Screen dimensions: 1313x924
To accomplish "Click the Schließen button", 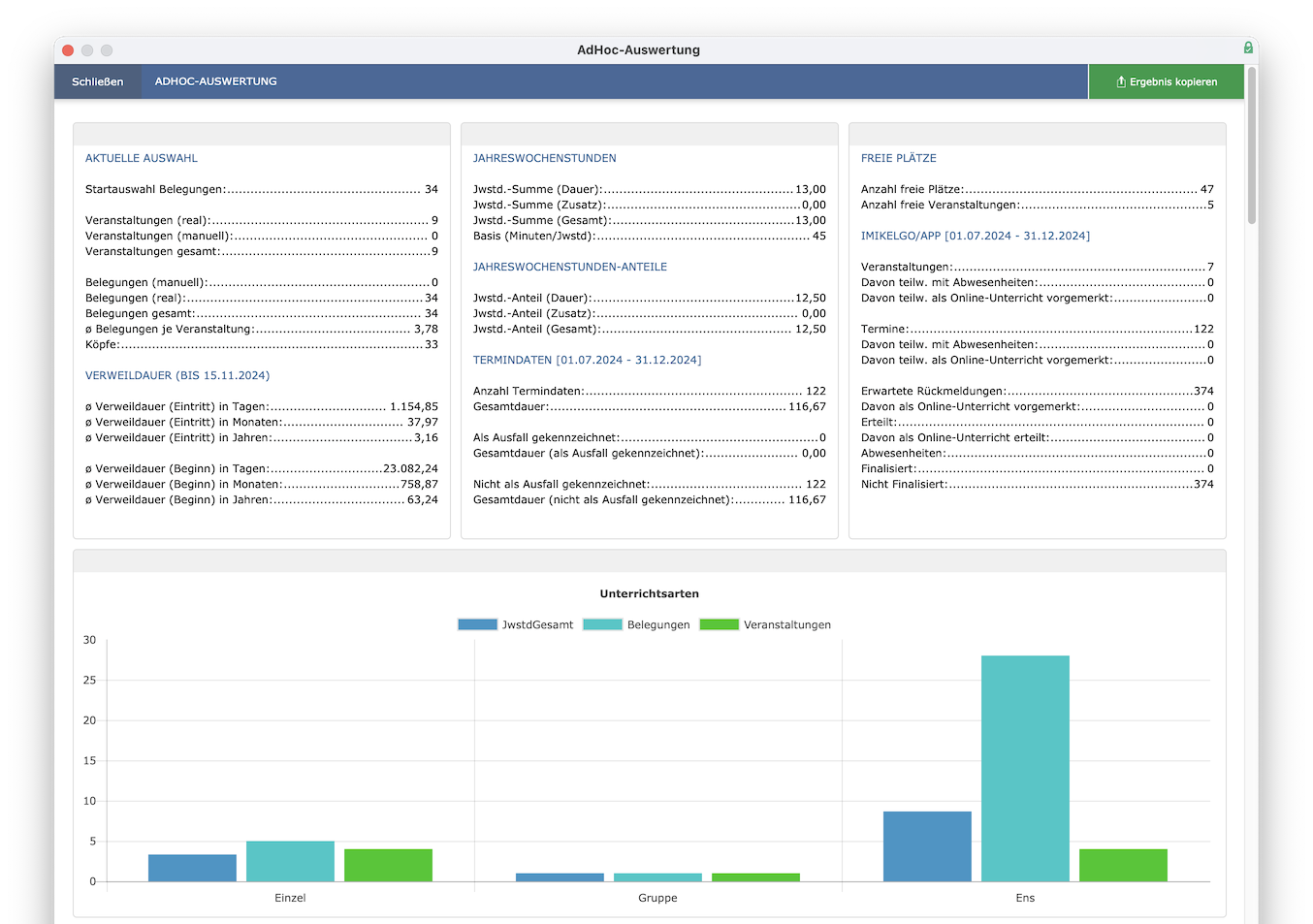I will [x=98, y=81].
